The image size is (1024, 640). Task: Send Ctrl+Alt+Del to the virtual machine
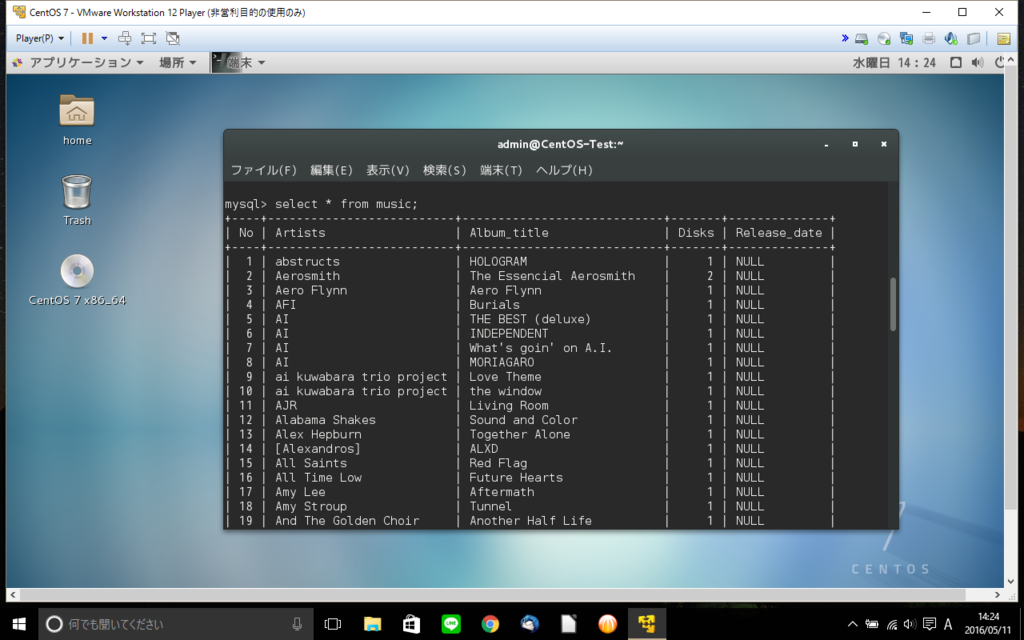[124, 39]
